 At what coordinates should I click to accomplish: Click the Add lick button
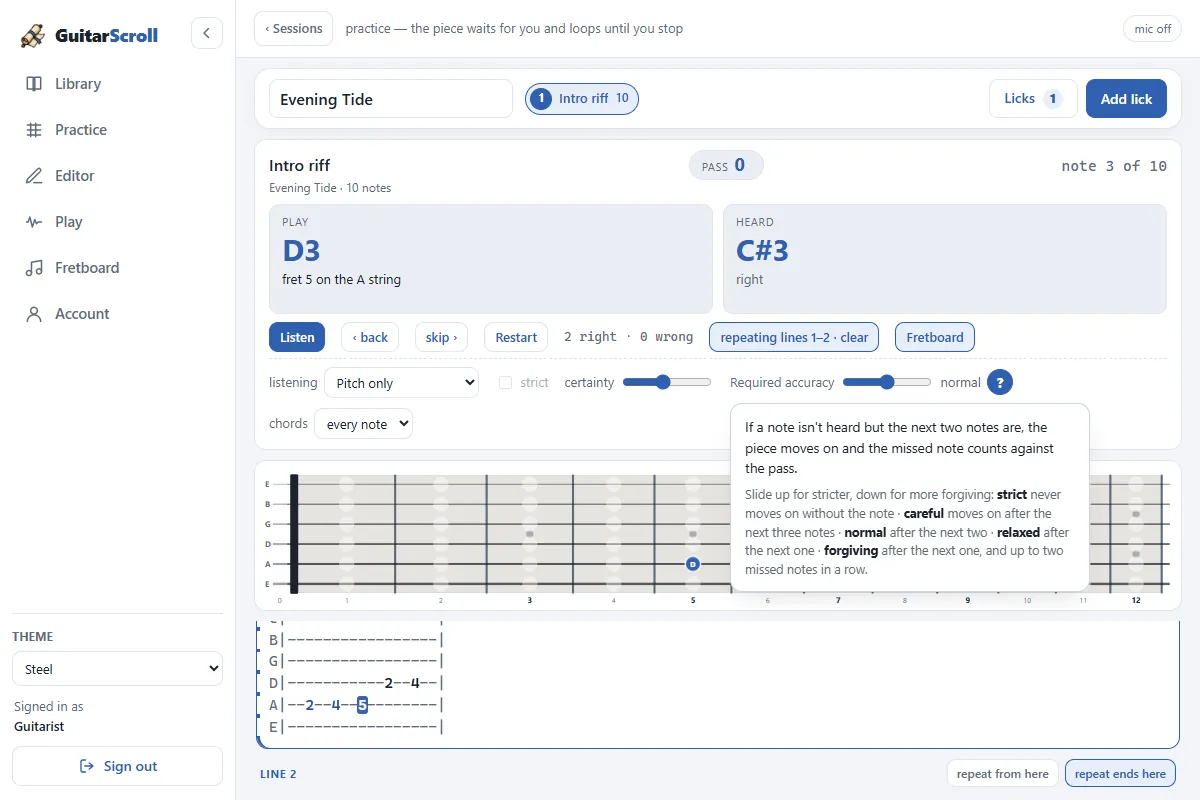tap(1126, 99)
